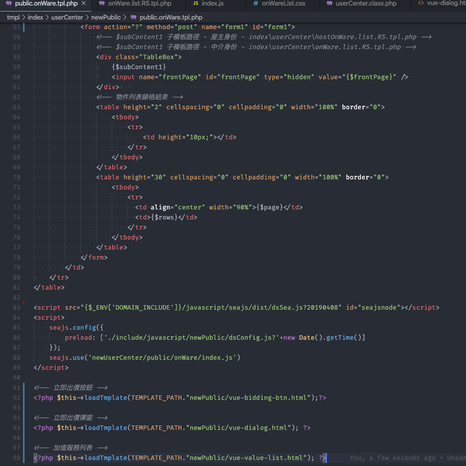Screen dimensions: 466x466
Task: Click closing </table> tag on line 81
Action: click(49, 287)
